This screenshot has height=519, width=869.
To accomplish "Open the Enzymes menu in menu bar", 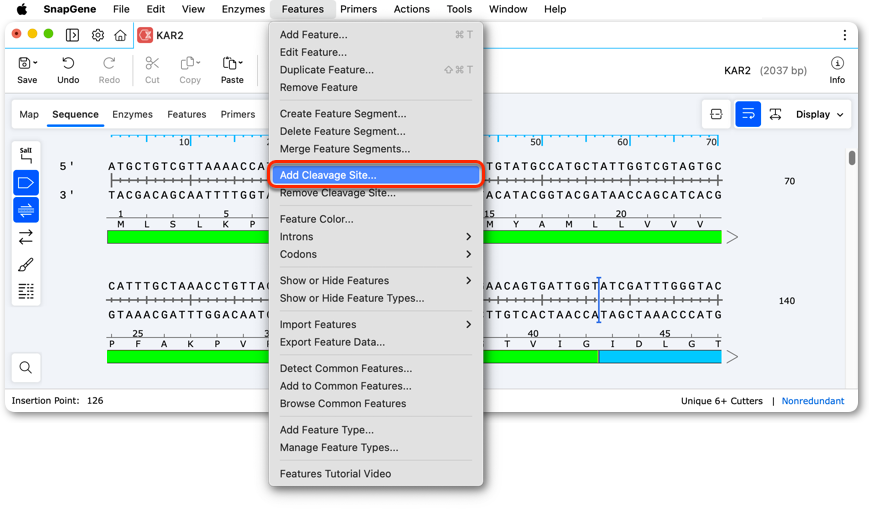I will click(243, 9).
